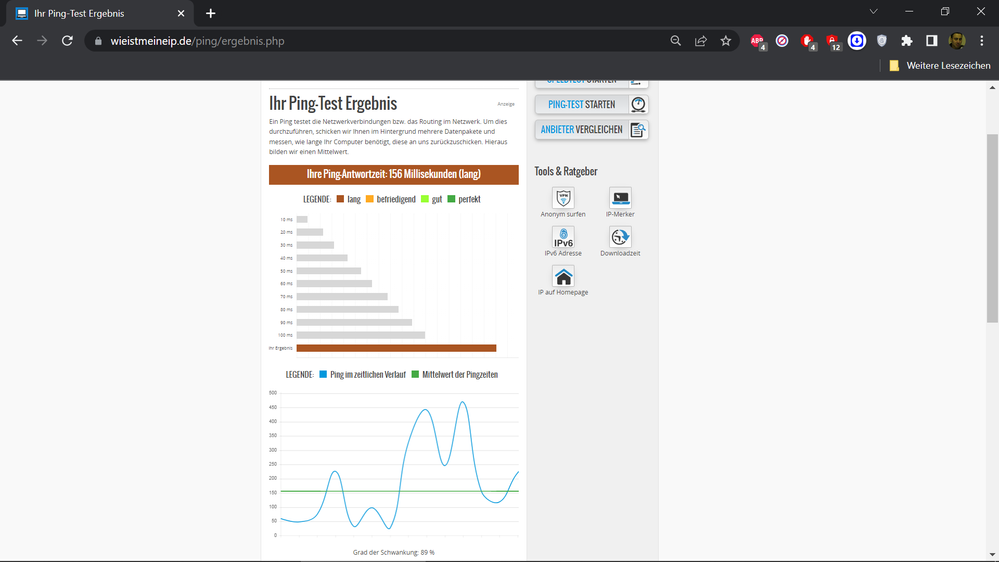999x562 pixels.
Task: Click Anbieter vergleichen button
Action: point(592,129)
